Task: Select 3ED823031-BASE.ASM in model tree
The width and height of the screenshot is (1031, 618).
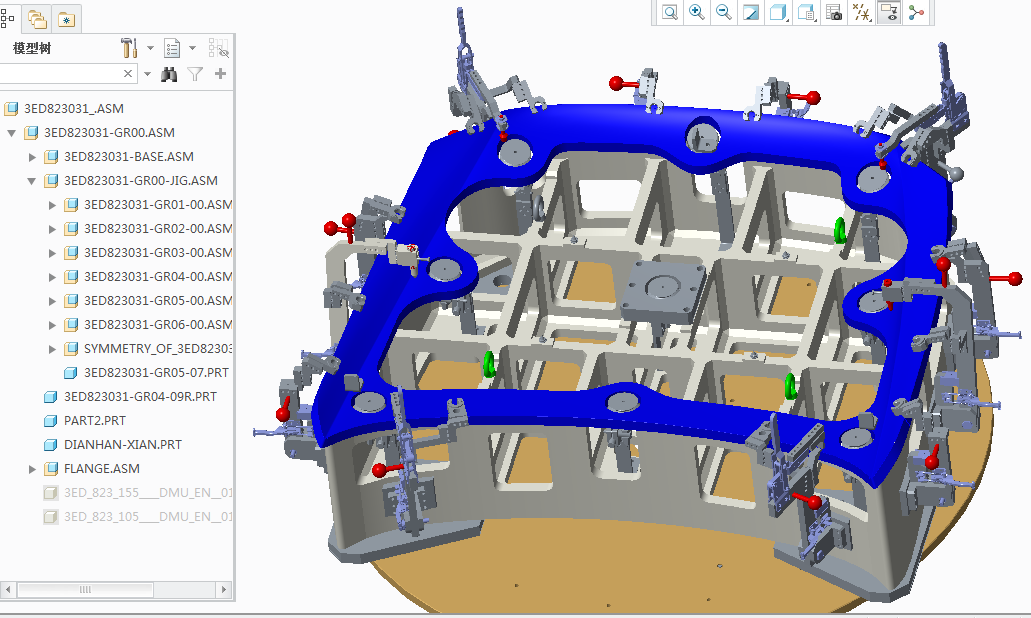Action: (129, 156)
